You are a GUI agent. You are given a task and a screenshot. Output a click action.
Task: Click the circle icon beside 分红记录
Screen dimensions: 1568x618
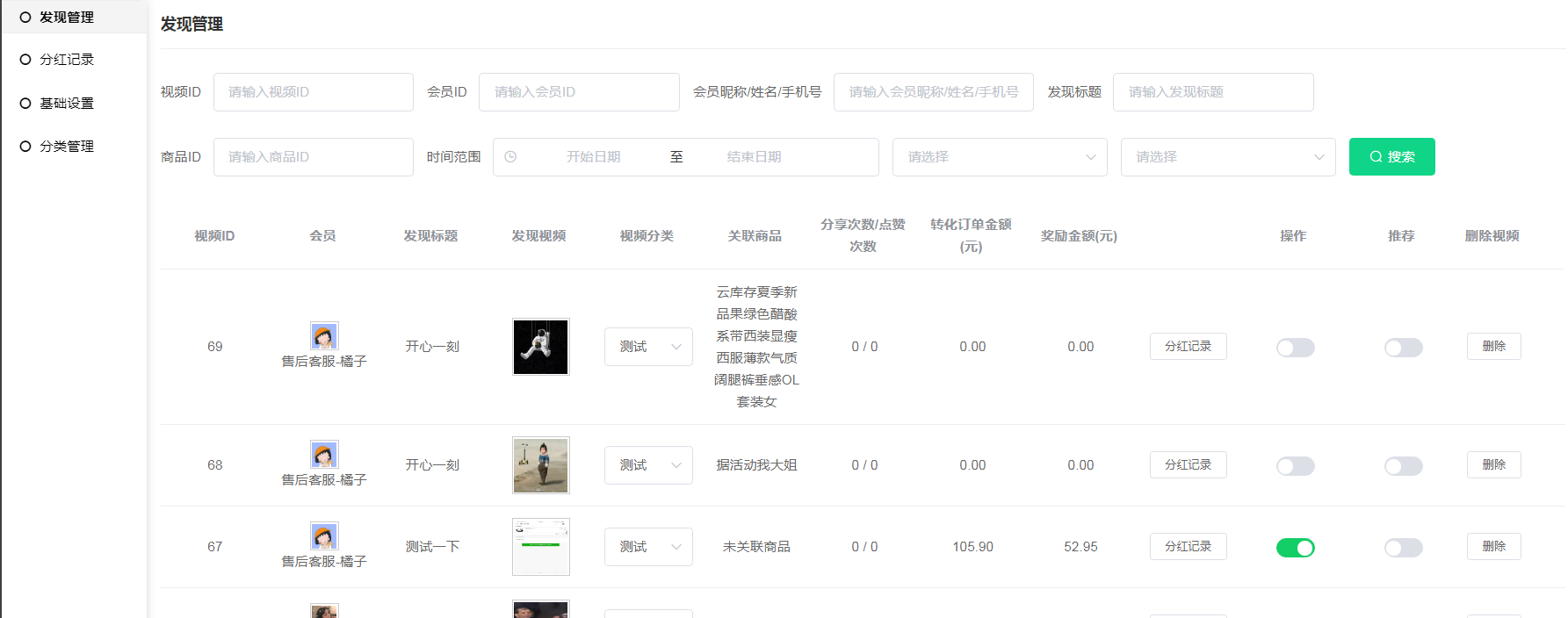pyautogui.click(x=25, y=59)
